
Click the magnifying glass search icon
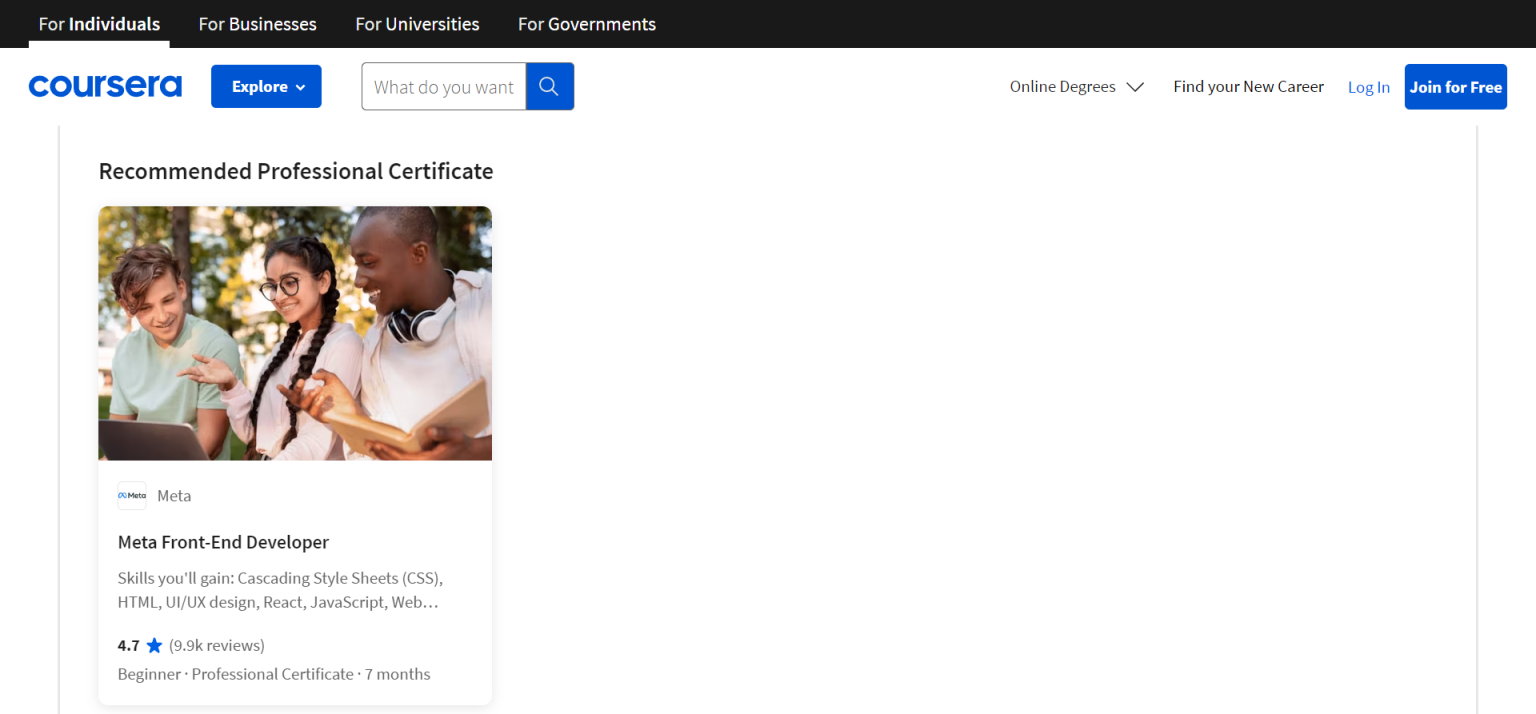point(549,87)
